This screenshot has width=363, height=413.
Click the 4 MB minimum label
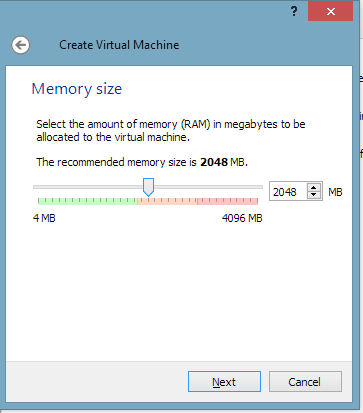(44, 218)
